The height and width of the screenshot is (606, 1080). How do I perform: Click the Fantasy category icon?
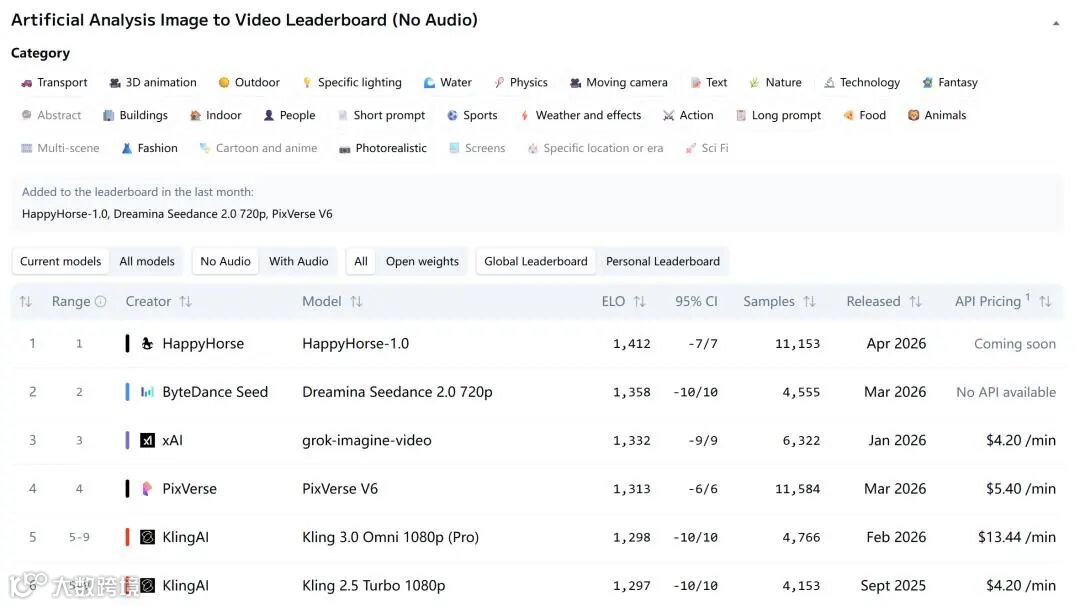[928, 83]
